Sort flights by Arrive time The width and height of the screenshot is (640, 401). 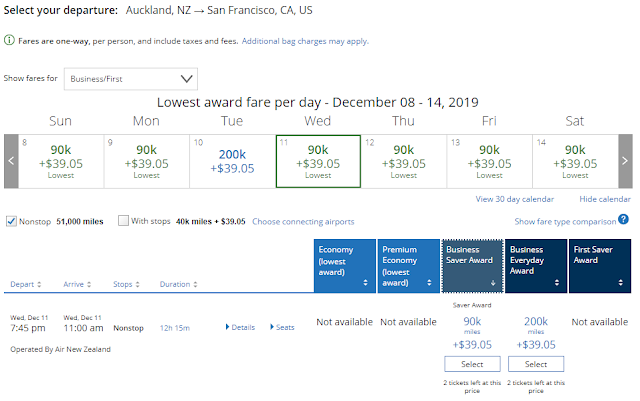[x=76, y=284]
